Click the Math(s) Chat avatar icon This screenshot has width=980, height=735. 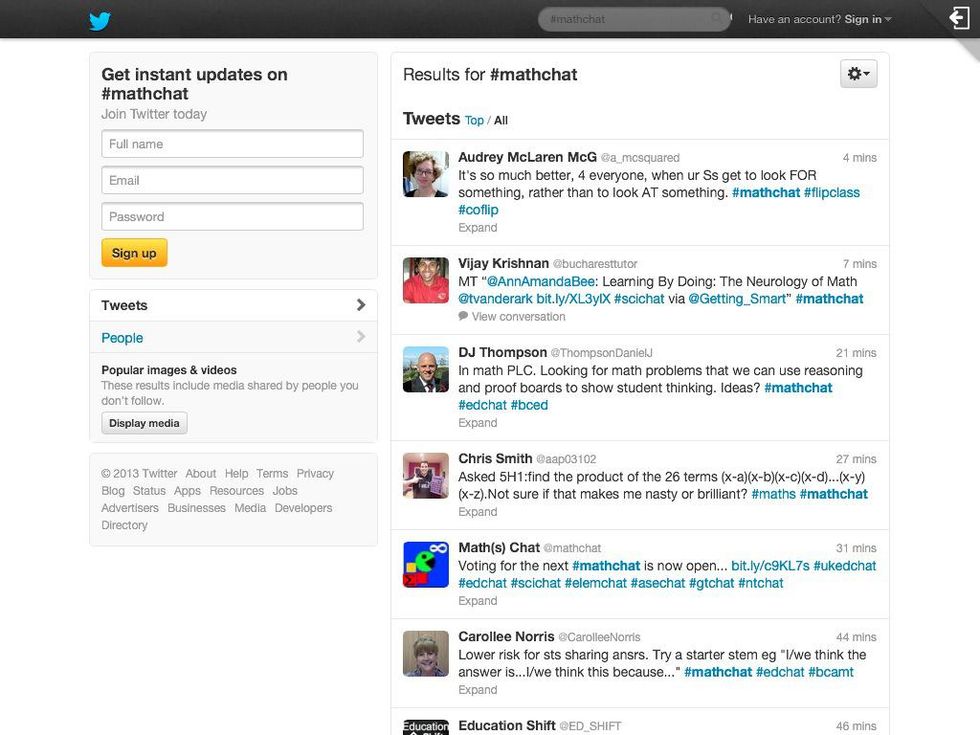(425, 565)
